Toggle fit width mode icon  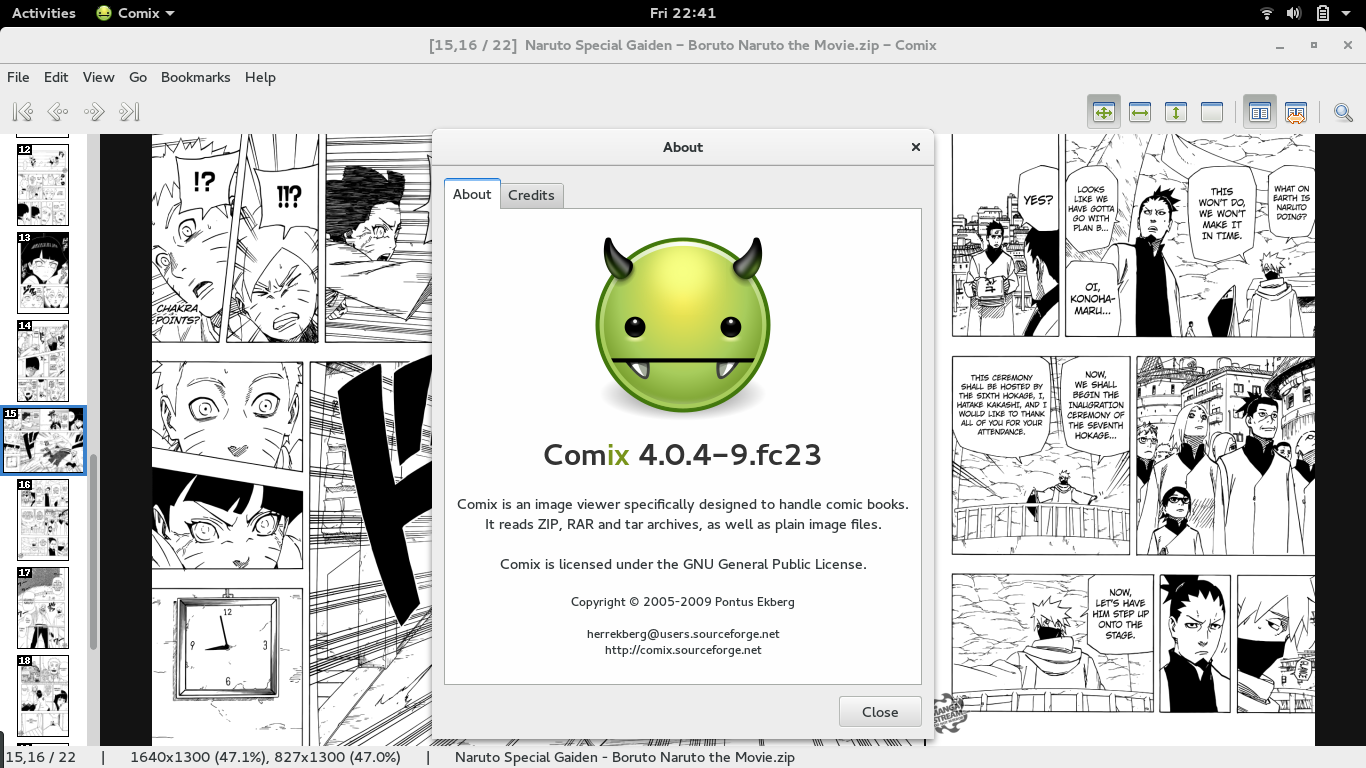pos(1140,112)
